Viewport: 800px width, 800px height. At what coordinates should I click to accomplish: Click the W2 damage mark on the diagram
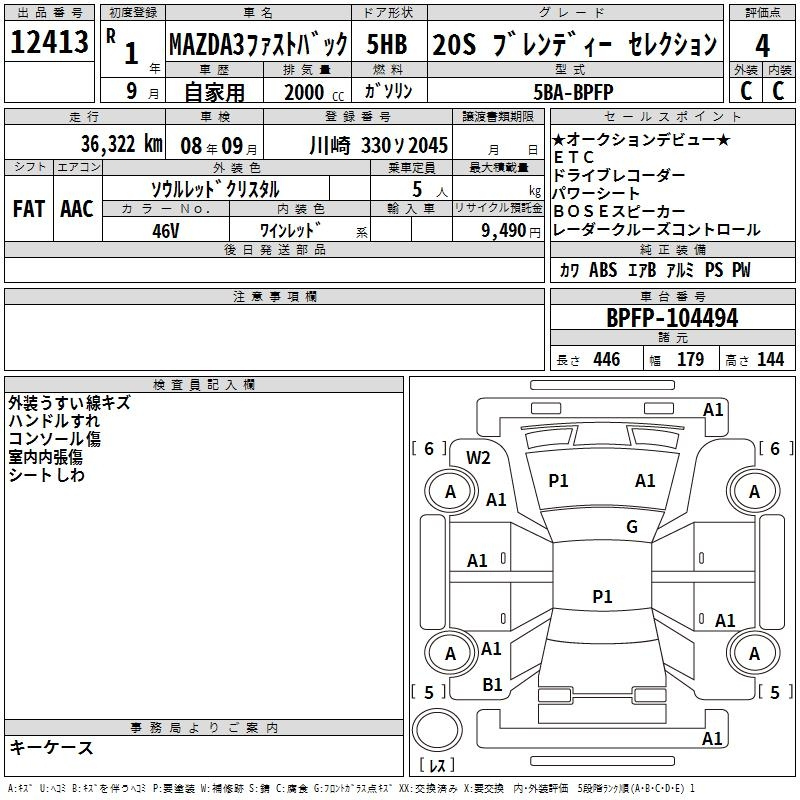pyautogui.click(x=479, y=458)
